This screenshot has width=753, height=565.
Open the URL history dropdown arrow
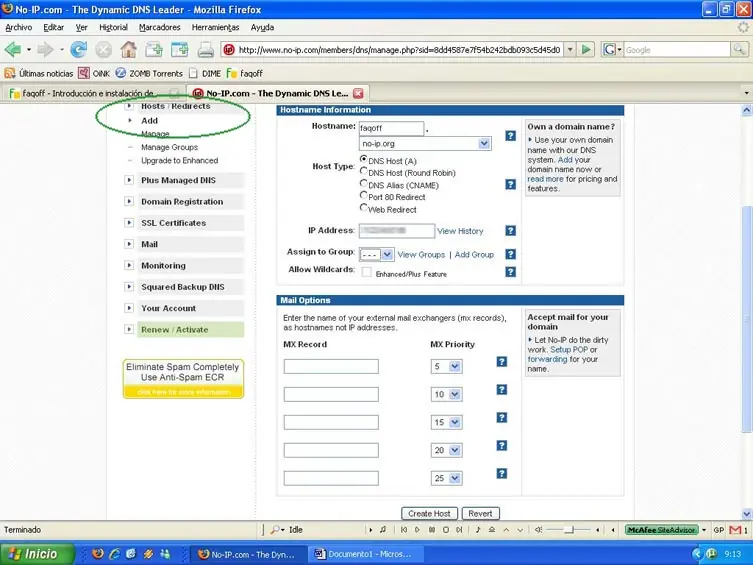(x=570, y=49)
